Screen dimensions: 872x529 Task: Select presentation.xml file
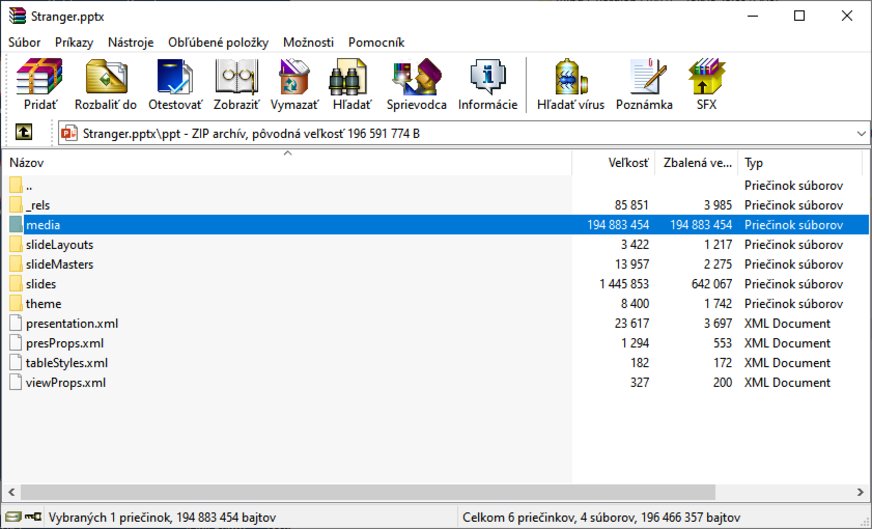point(72,323)
